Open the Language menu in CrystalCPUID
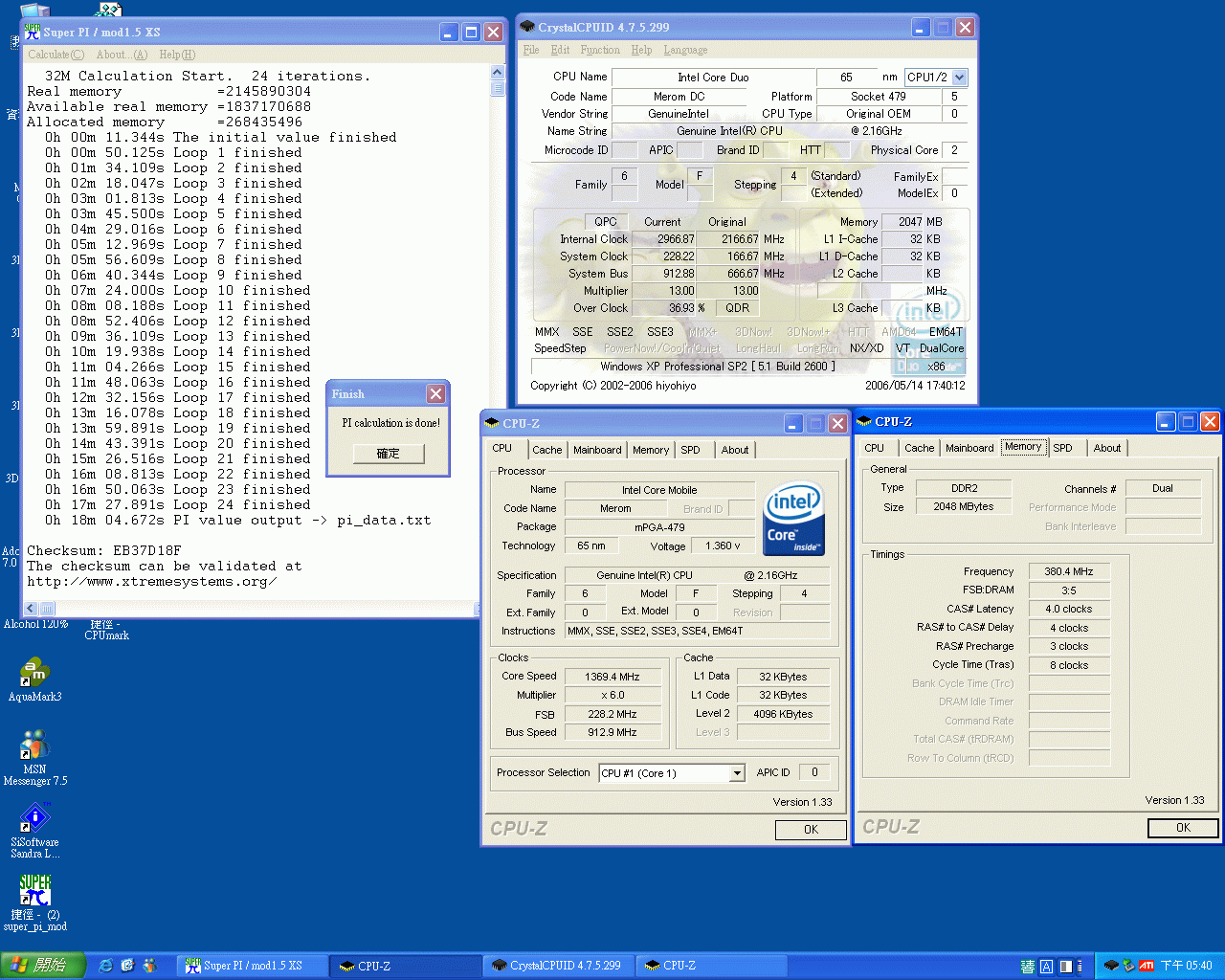This screenshot has width=1225, height=980. point(685,50)
